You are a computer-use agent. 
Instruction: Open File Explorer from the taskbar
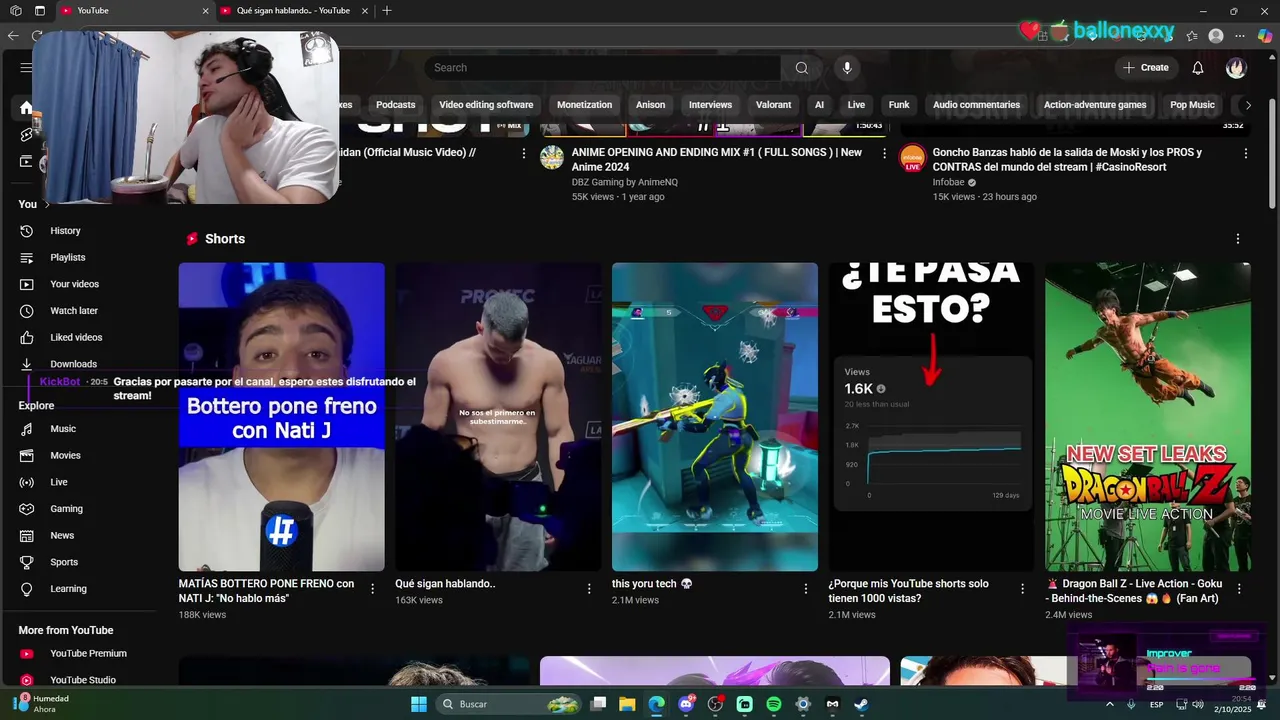[627, 704]
